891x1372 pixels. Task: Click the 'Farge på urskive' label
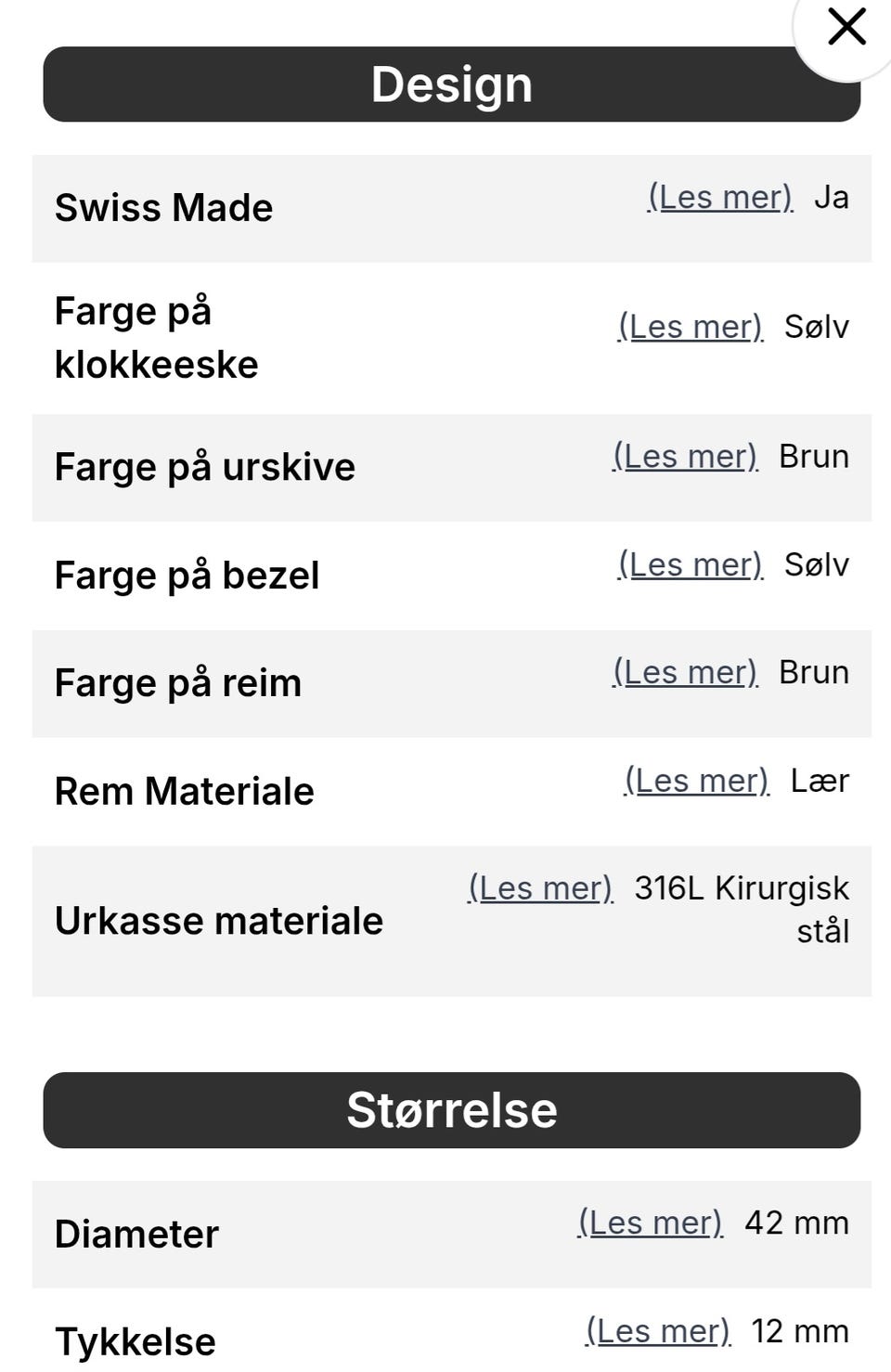tap(205, 467)
